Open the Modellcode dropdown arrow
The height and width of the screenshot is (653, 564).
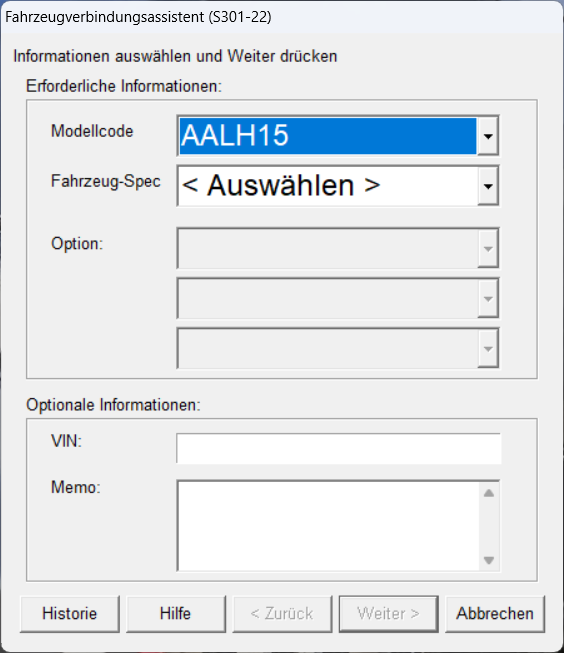click(x=488, y=136)
